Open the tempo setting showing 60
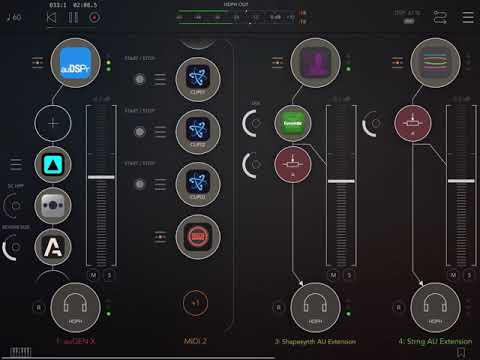The image size is (480, 360). tap(14, 17)
